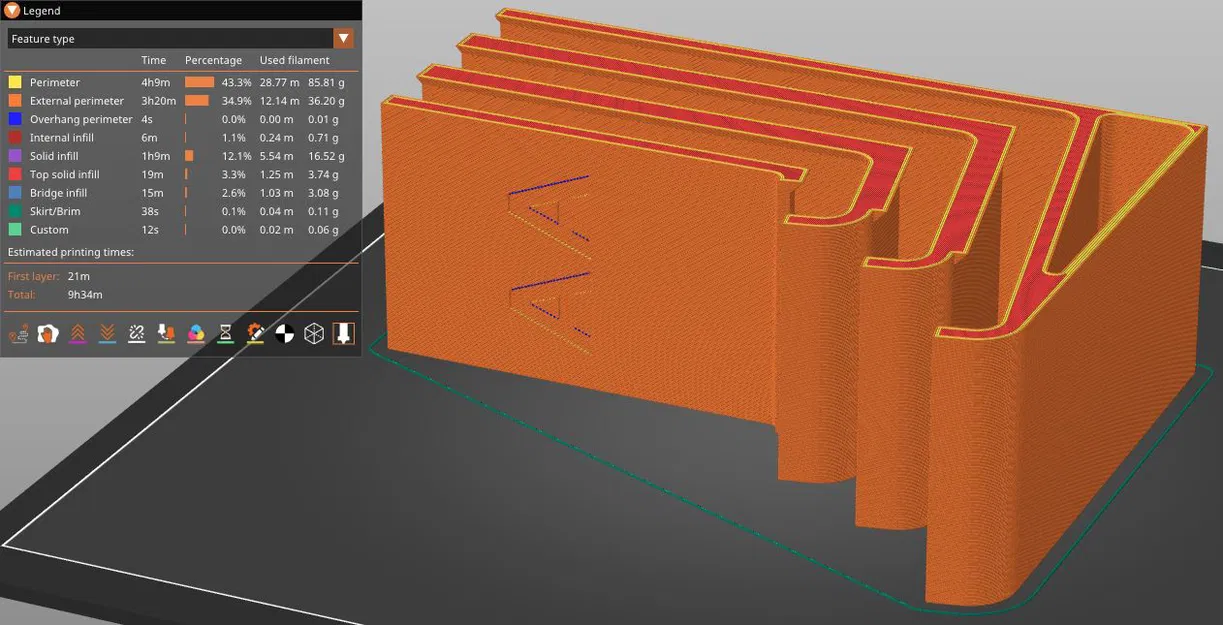Click the blue Overhang perimeter swatch
The image size is (1223, 625).
(15, 119)
